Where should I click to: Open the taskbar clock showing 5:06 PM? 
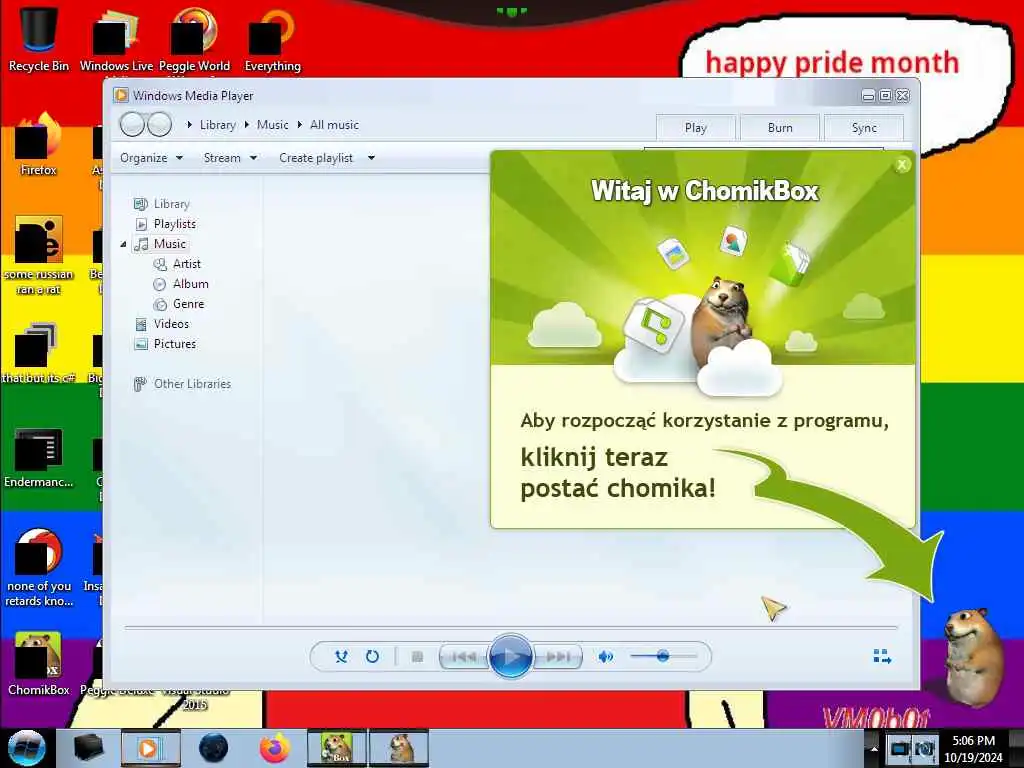[x=973, y=748]
